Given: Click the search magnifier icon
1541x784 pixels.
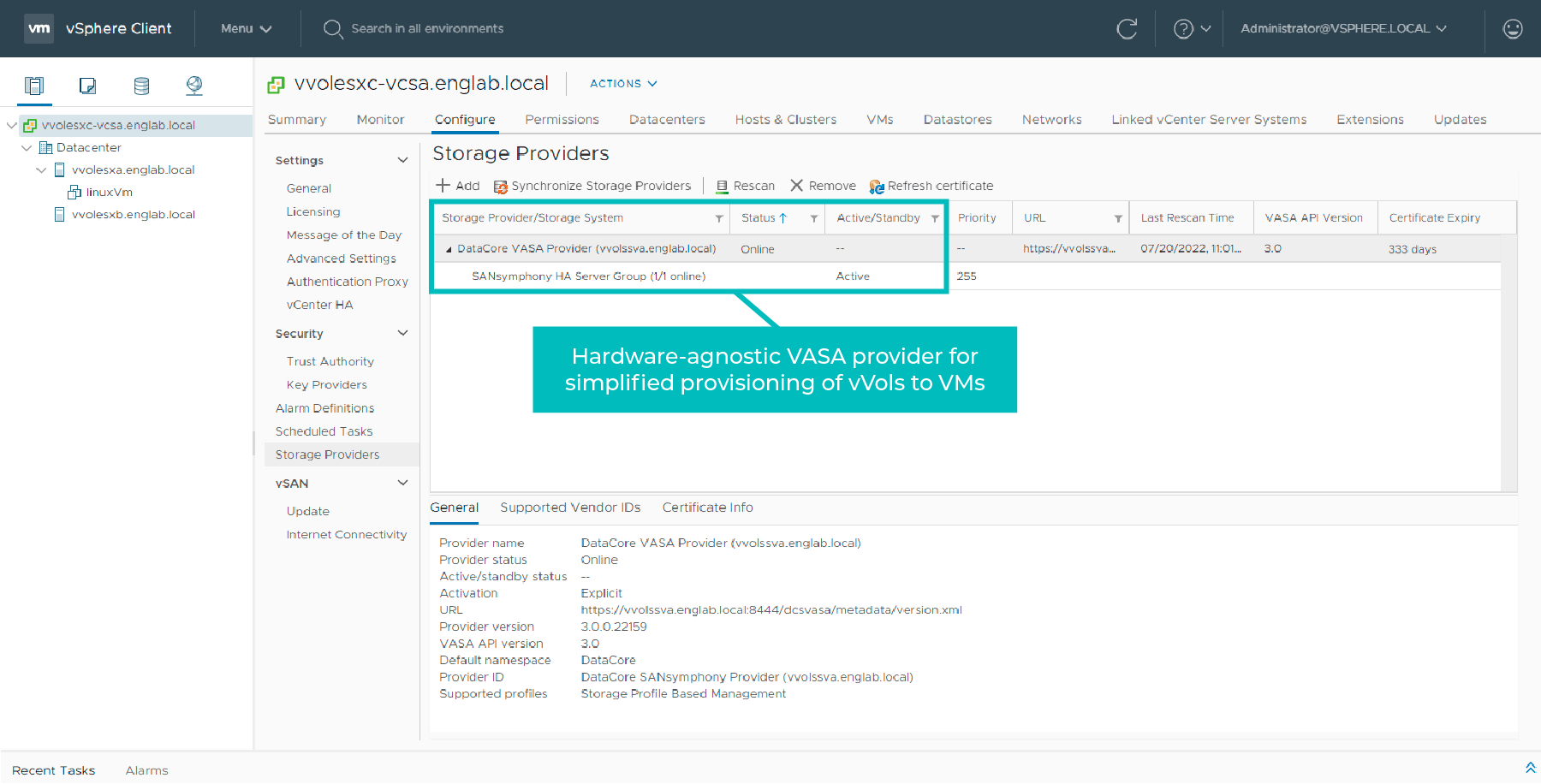Looking at the screenshot, I should click(332, 29).
